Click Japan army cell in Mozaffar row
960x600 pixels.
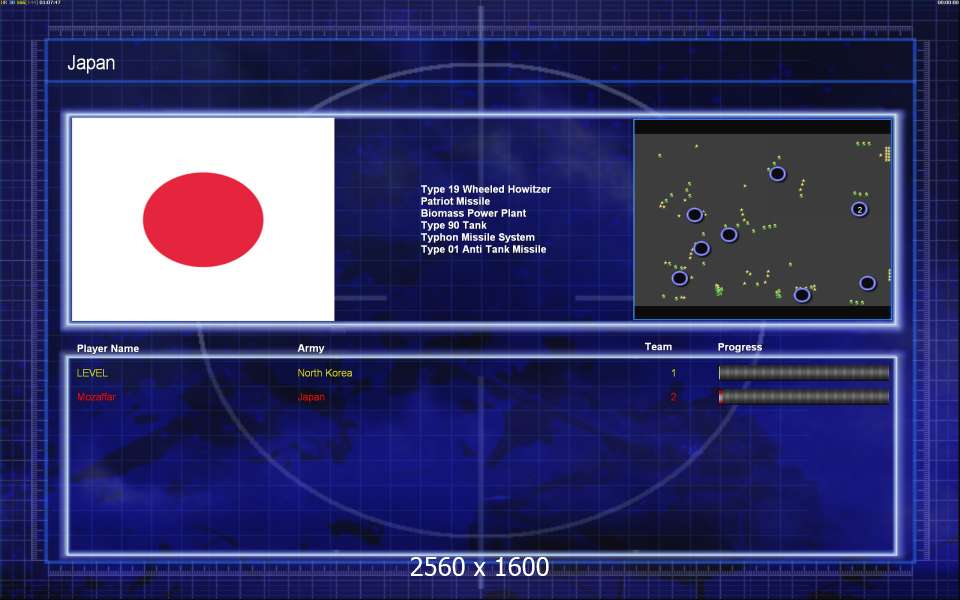click(x=311, y=397)
